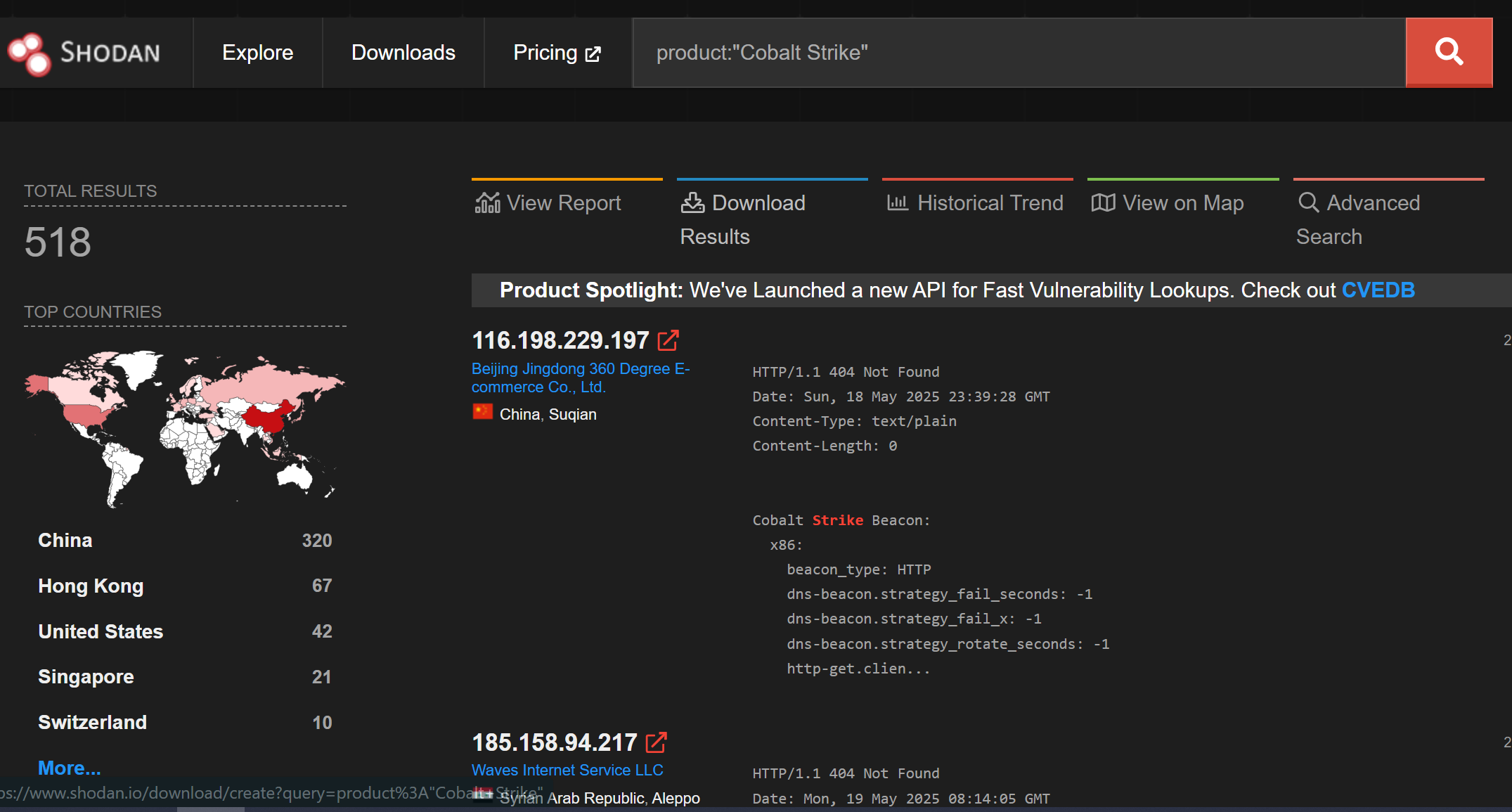The image size is (1512, 812).
Task: Click into the product:"Cobalt Strike" search field
Action: pos(1019,53)
